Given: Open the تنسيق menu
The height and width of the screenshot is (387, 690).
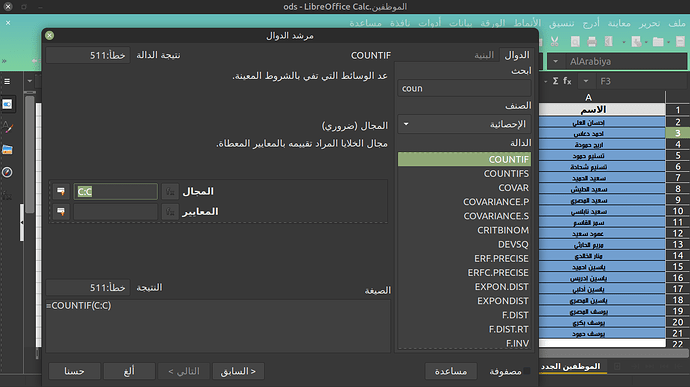Looking at the screenshot, I should (x=561, y=23).
